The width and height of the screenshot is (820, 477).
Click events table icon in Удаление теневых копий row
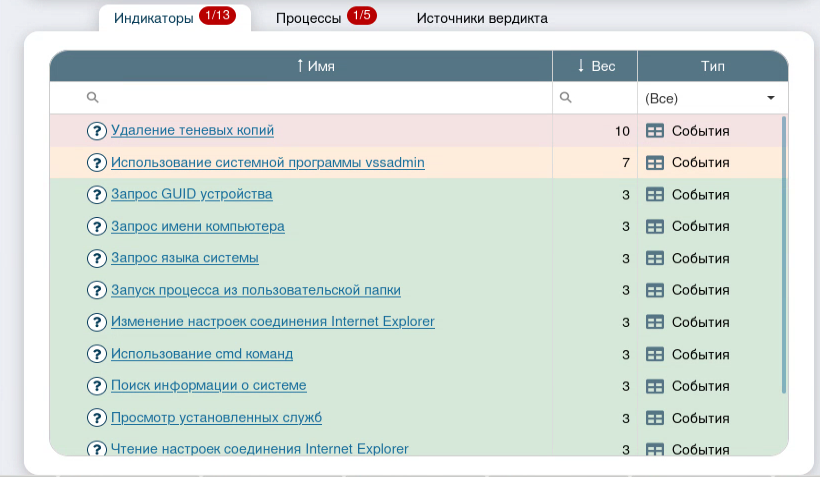tap(655, 131)
